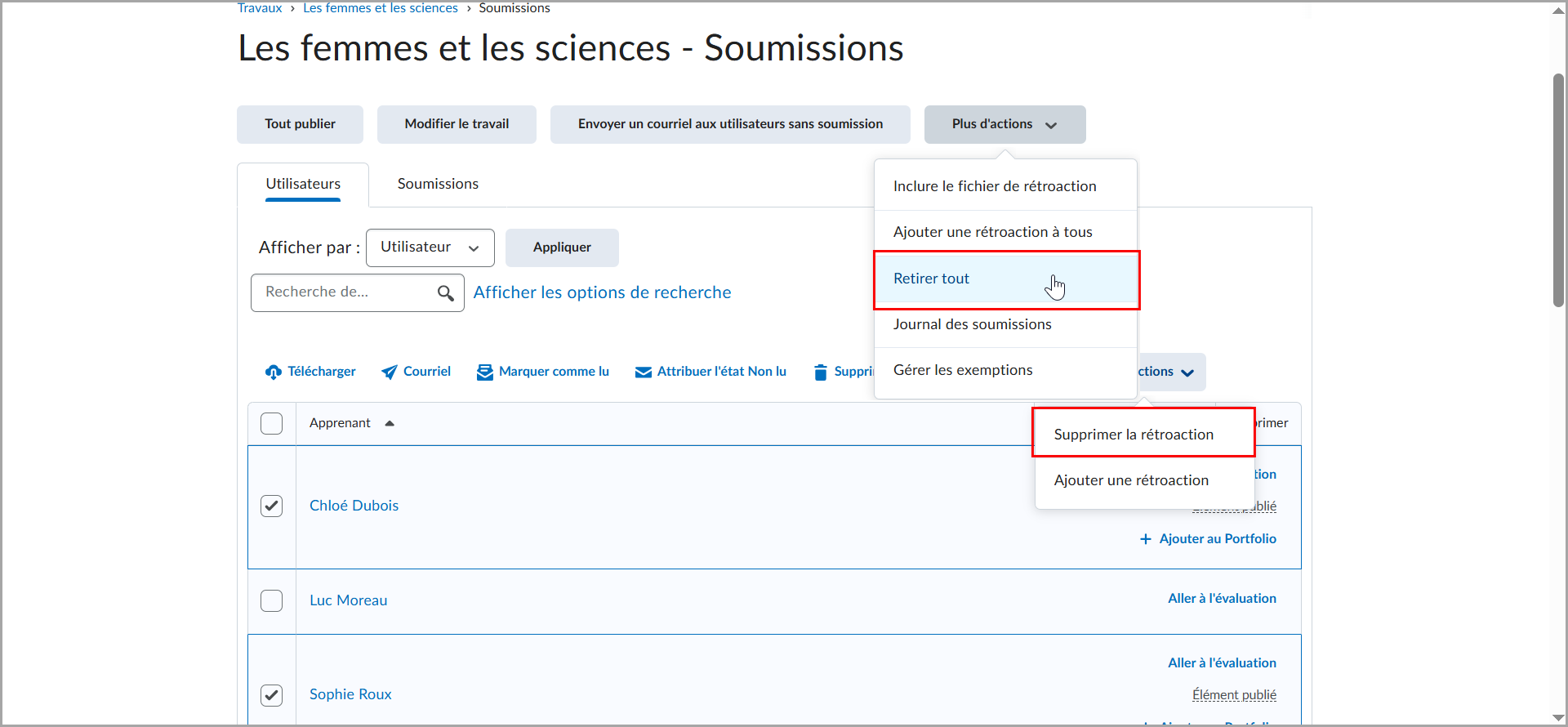Select Supprimer la rétroaction option
Image resolution: width=1568 pixels, height=727 pixels.
(x=1144, y=435)
